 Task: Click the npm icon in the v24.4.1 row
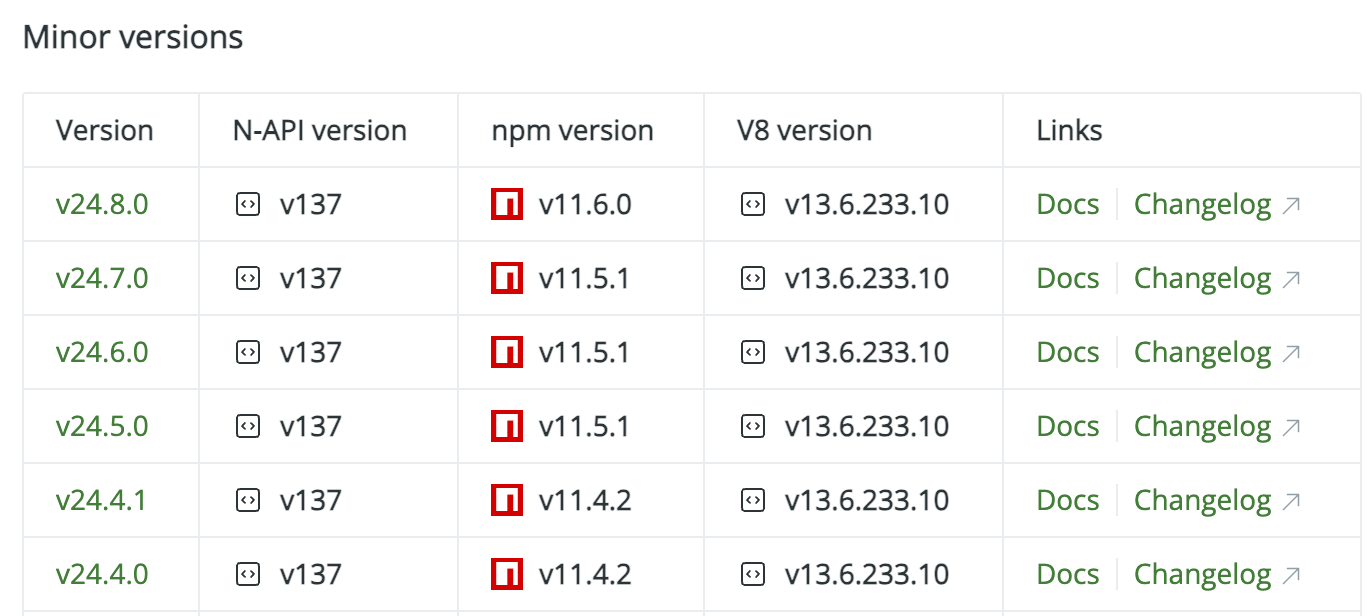point(507,499)
